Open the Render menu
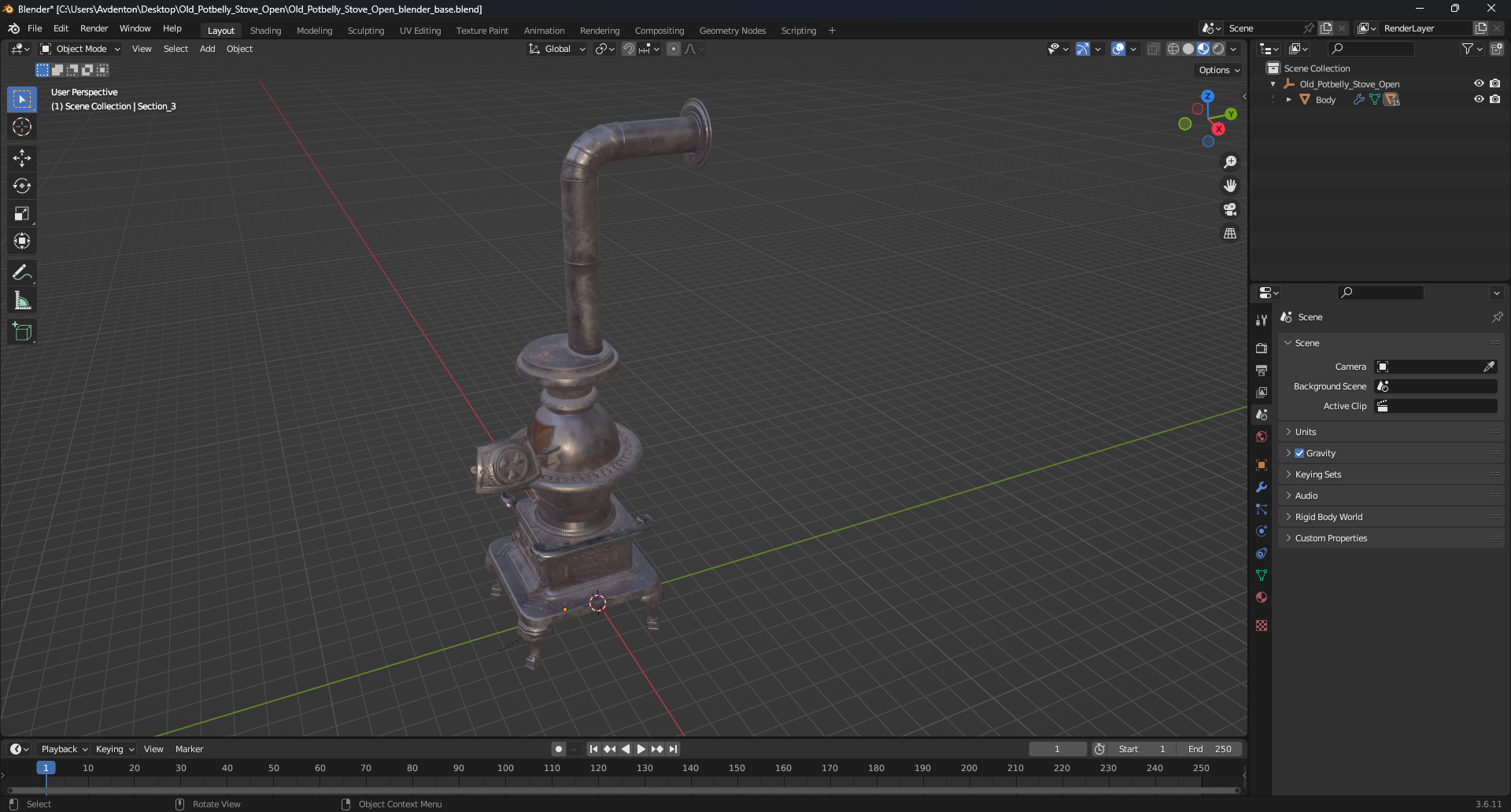The height and width of the screenshot is (812, 1511). (94, 28)
